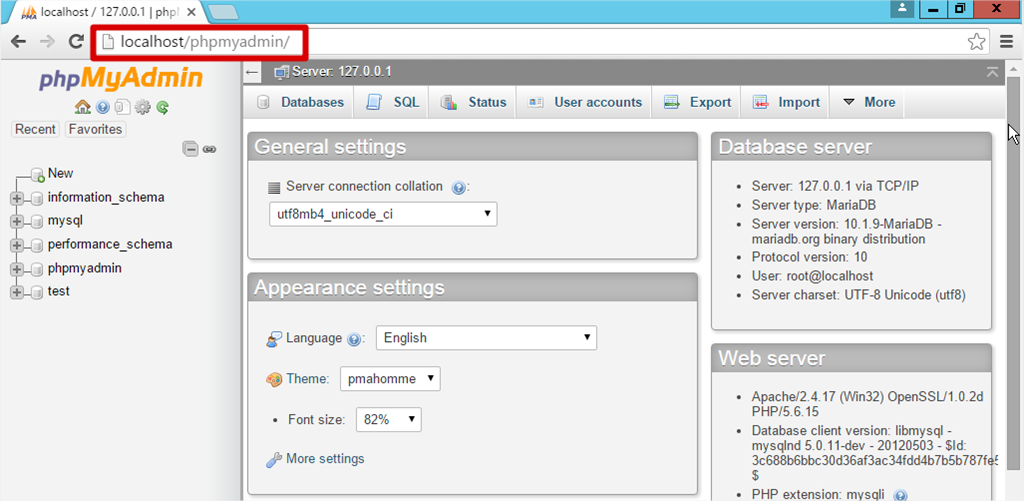Expand the mysql database tree node
Viewport: 1024px width, 501px height.
tap(17, 221)
